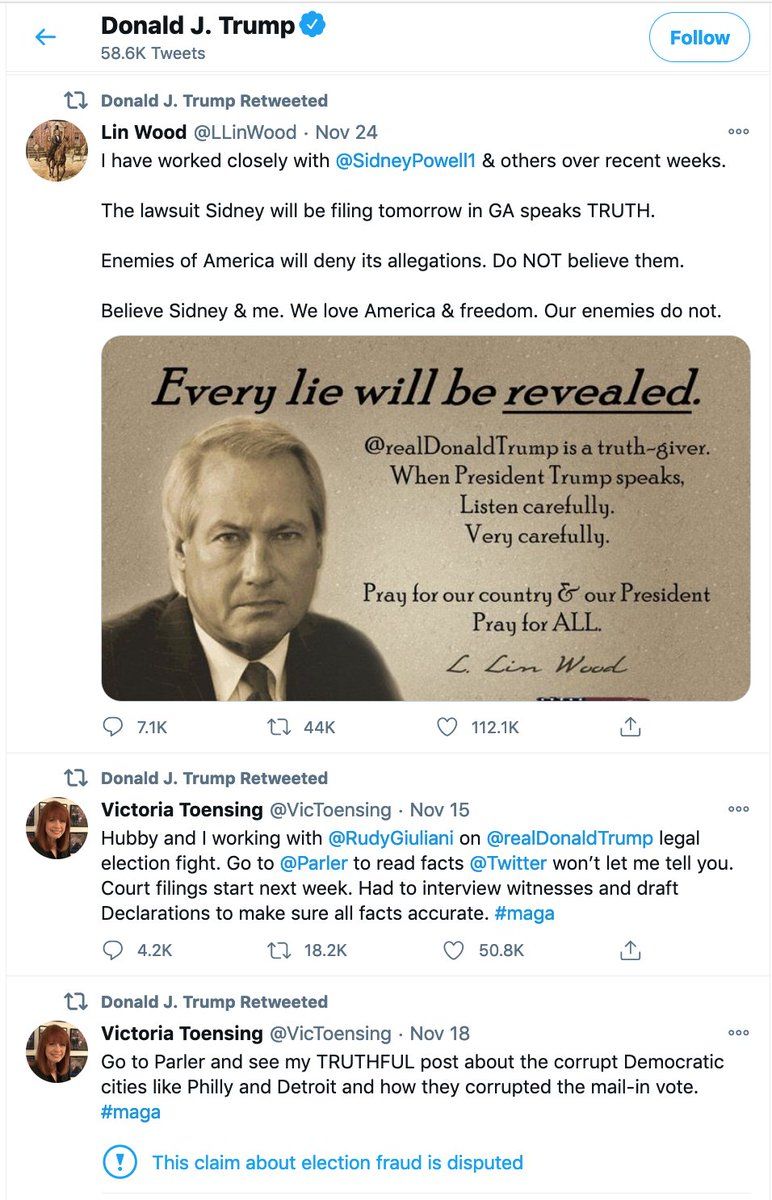The image size is (772, 1200).
Task: Retweet Lin Wood's tweet with 44K retweets
Action: [x=278, y=727]
